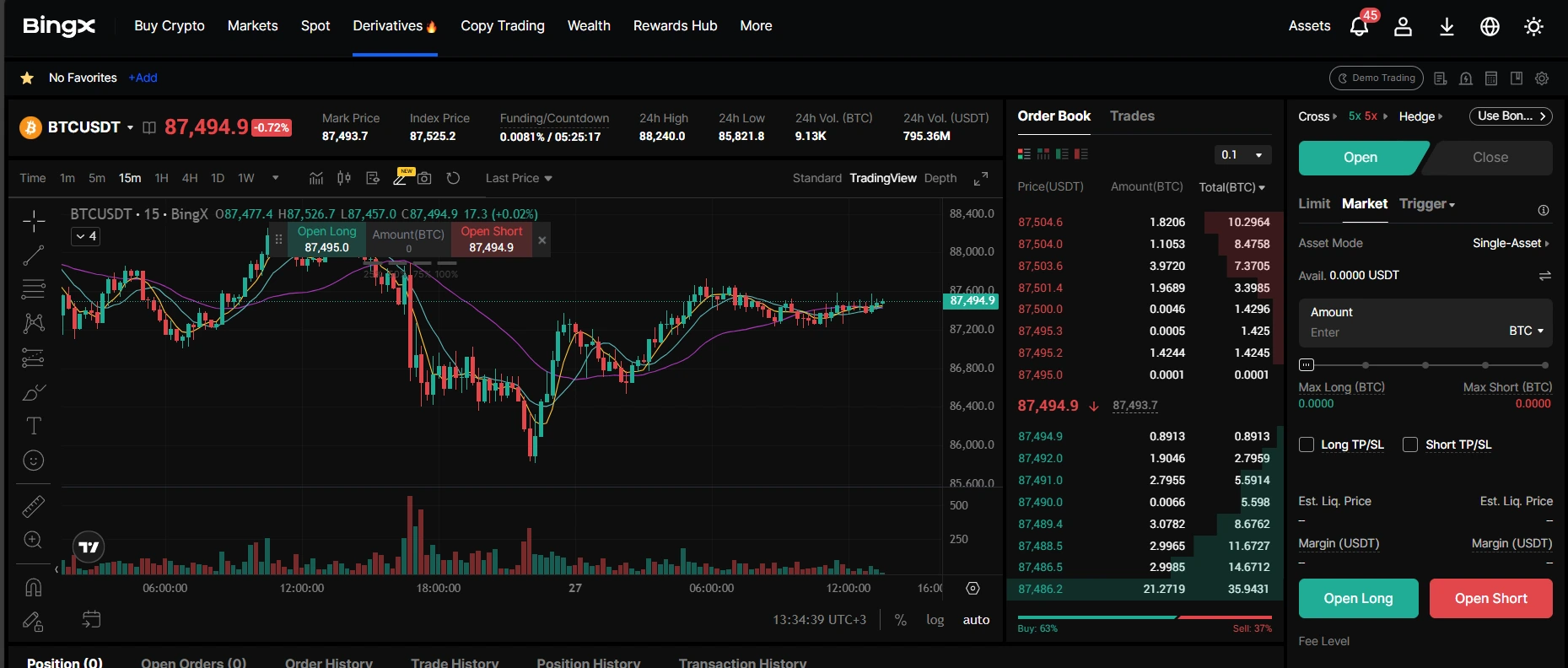Toggle lock all drawing tools
The image size is (1568, 668).
(x=34, y=622)
